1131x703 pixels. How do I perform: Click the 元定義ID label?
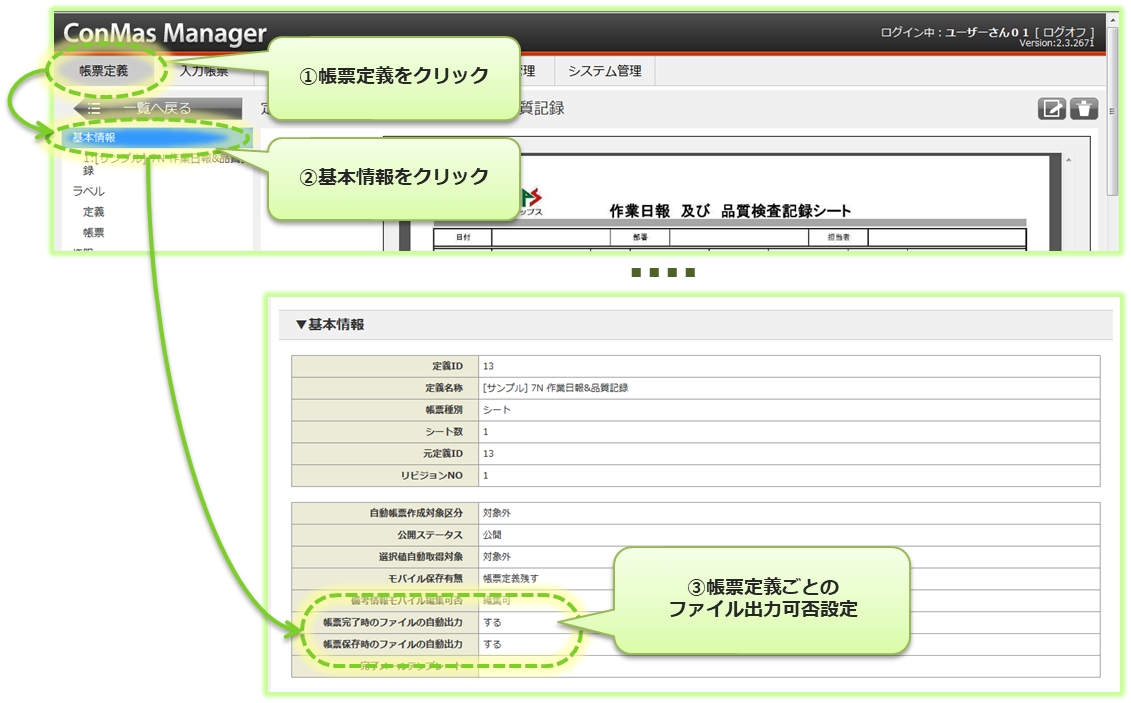coord(443,454)
